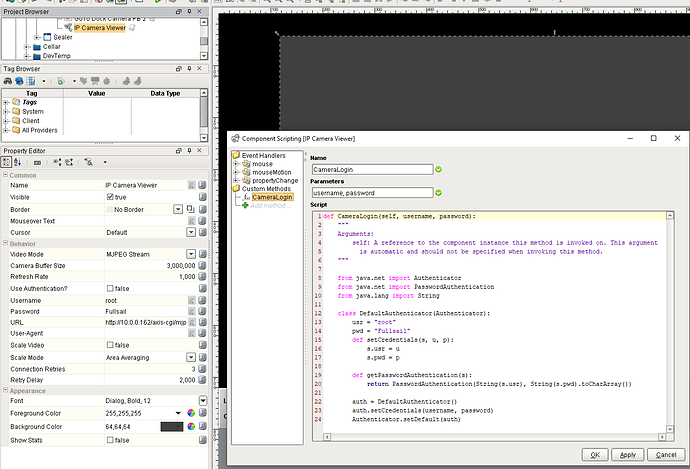This screenshot has height=469, width=690.
Task: Click the edit text icon for the Password property
Action: click(x=192, y=311)
